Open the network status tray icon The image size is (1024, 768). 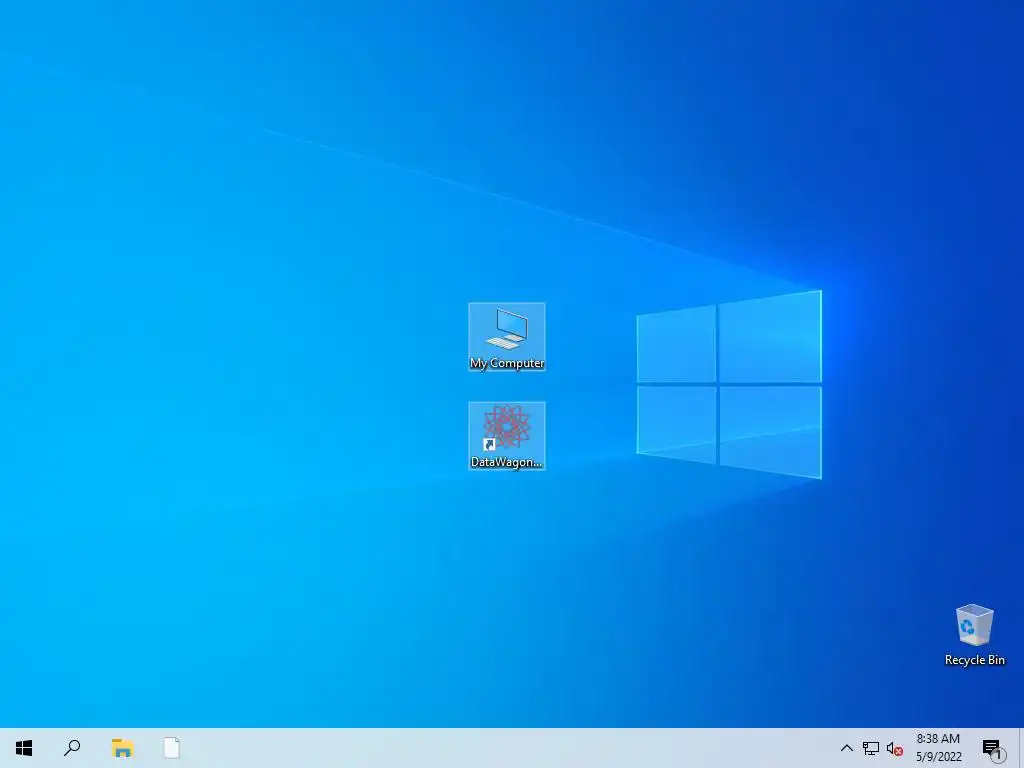click(871, 748)
